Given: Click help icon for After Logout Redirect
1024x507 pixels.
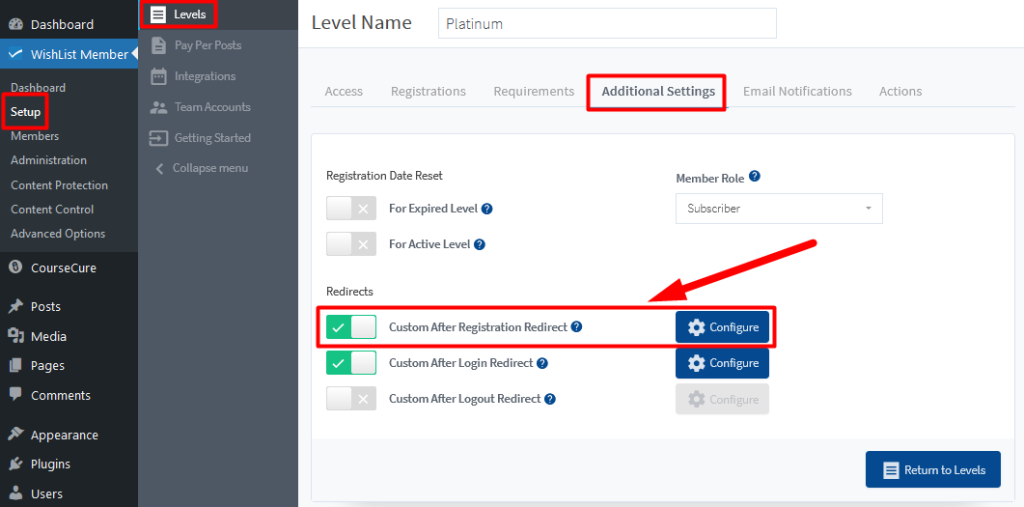Looking at the screenshot, I should pyautogui.click(x=550, y=399).
